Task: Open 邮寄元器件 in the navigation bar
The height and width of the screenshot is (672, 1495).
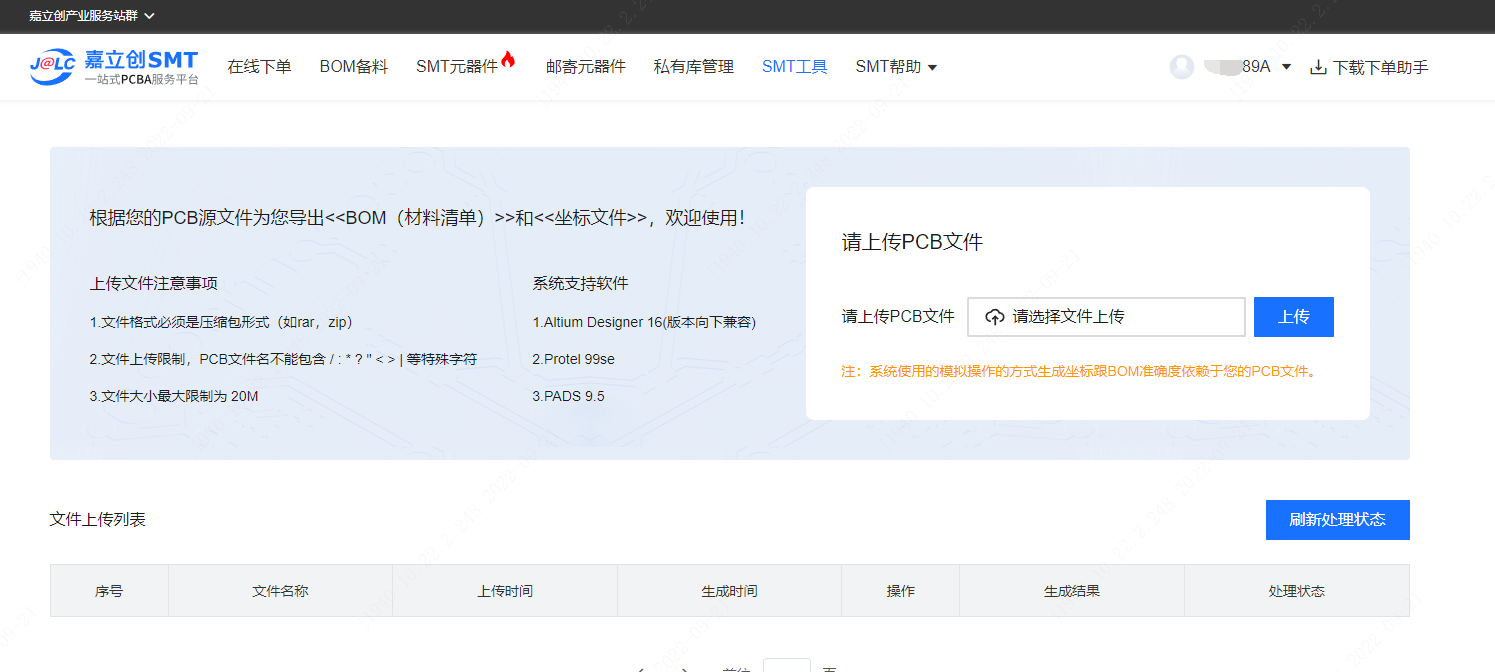Action: point(585,67)
